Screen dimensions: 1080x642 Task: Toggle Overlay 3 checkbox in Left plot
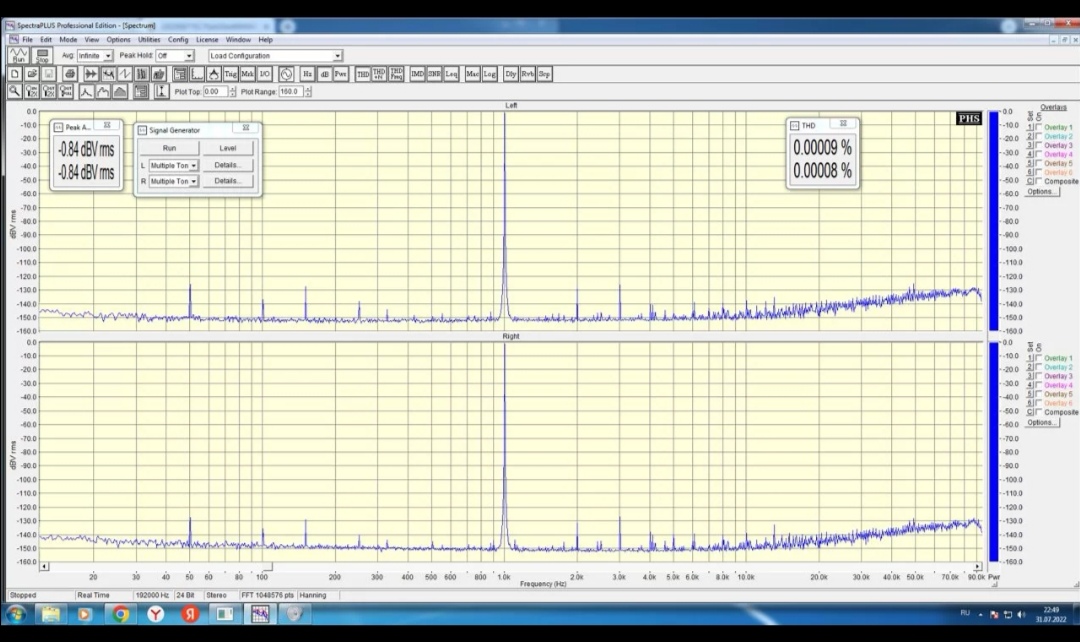[1039, 146]
